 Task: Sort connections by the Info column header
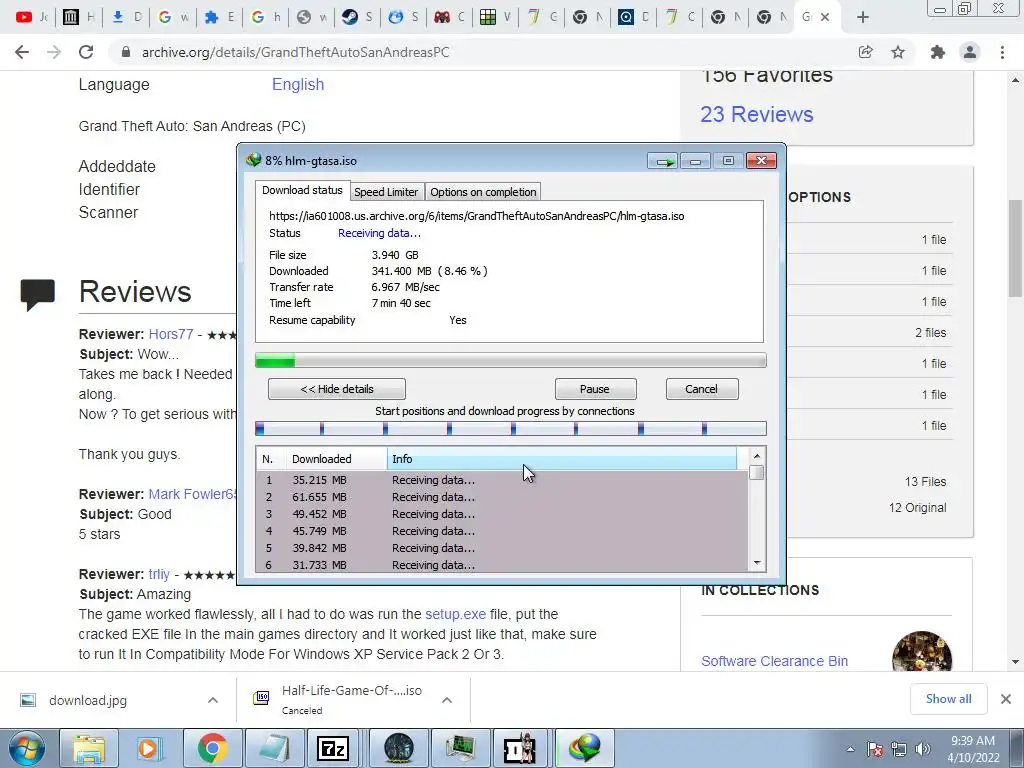(562, 459)
